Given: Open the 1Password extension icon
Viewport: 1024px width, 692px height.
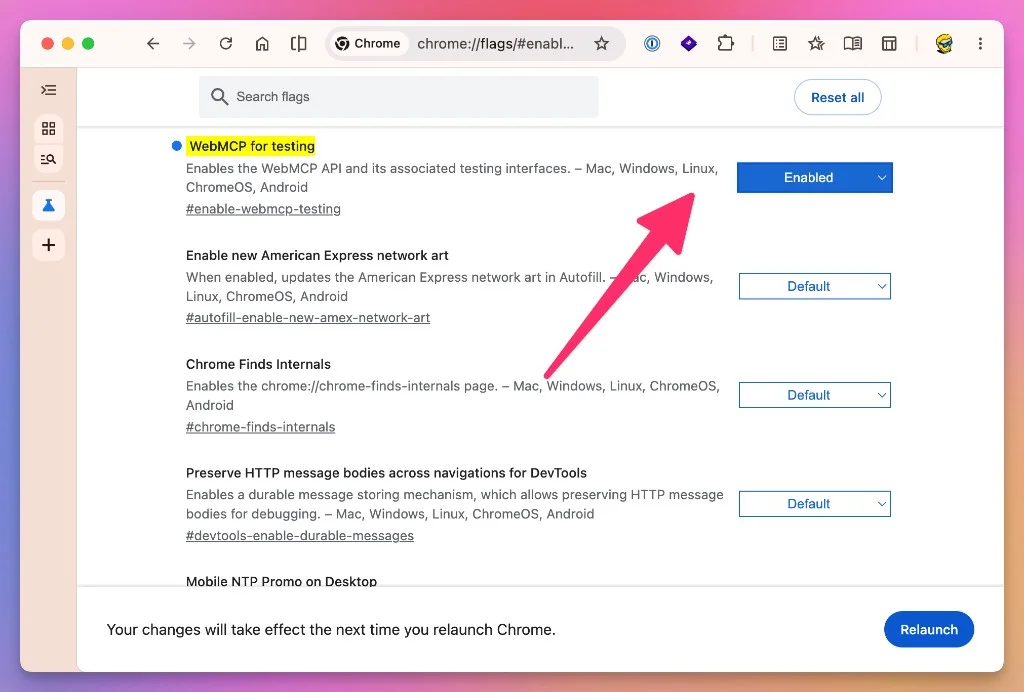Looking at the screenshot, I should (652, 44).
